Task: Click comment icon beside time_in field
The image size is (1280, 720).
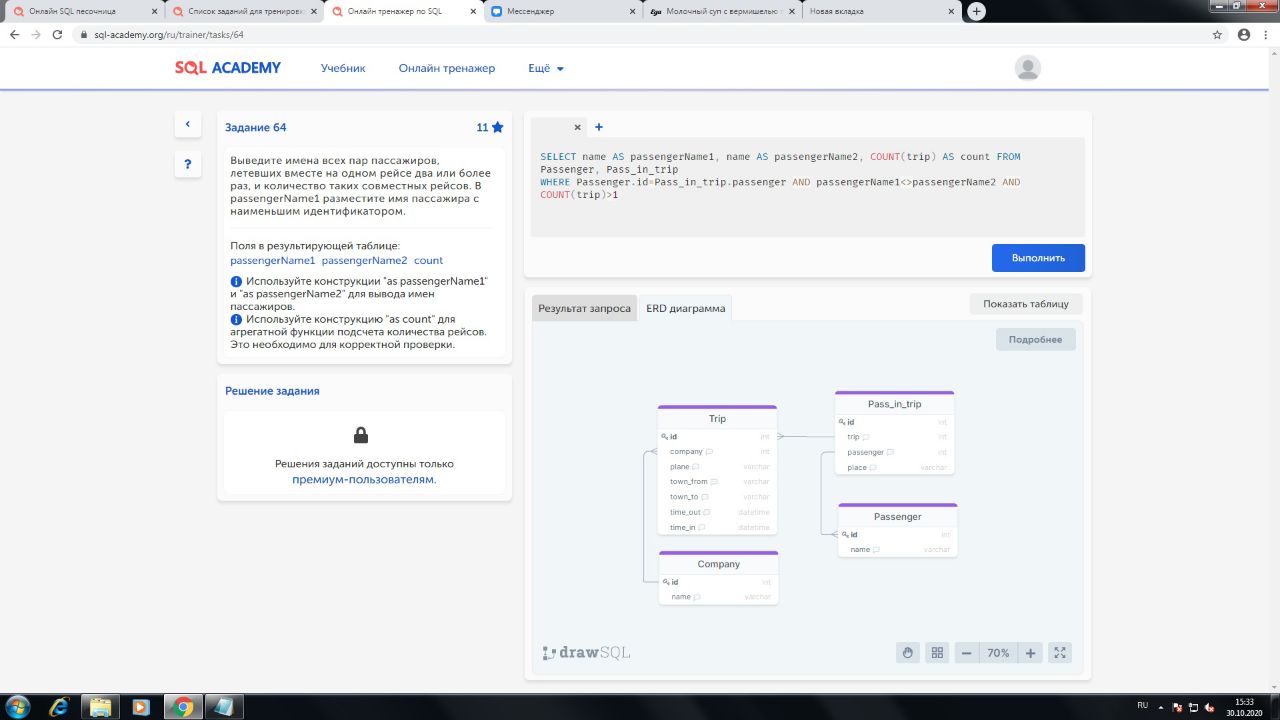Action: pyautogui.click(x=702, y=527)
